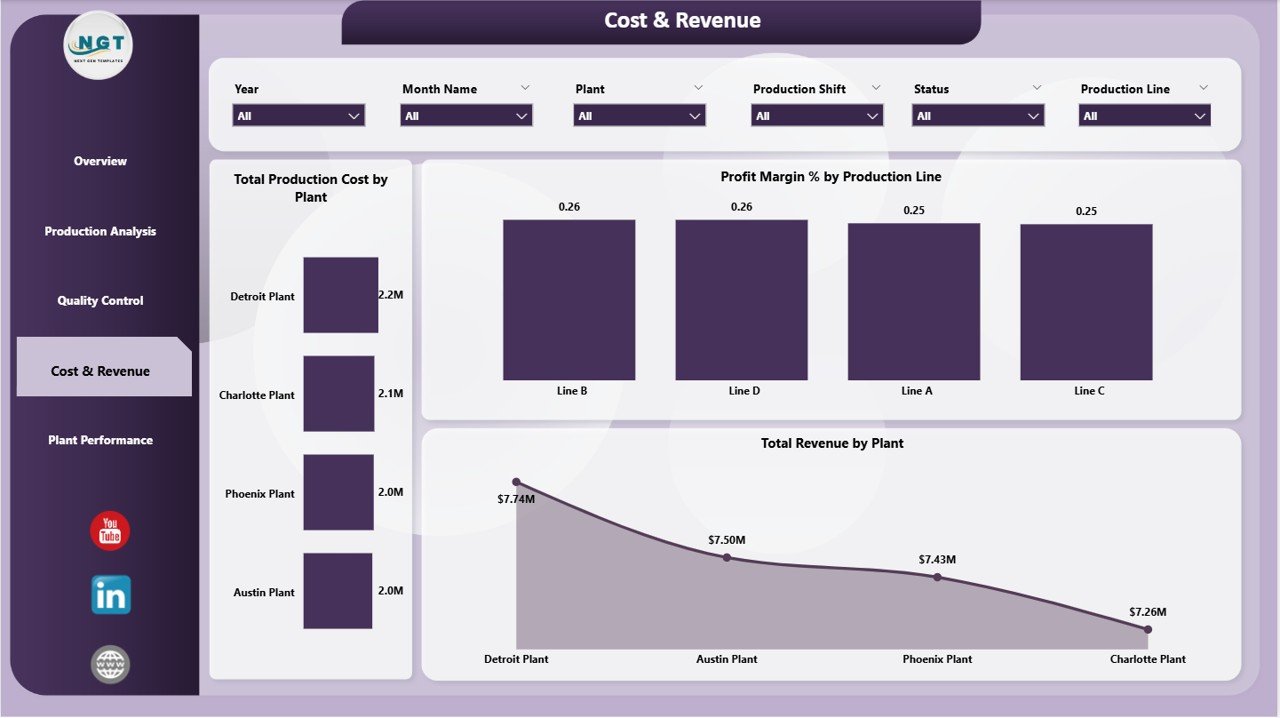Open the Year dropdown showing All
The height and width of the screenshot is (718, 1280).
click(x=298, y=115)
